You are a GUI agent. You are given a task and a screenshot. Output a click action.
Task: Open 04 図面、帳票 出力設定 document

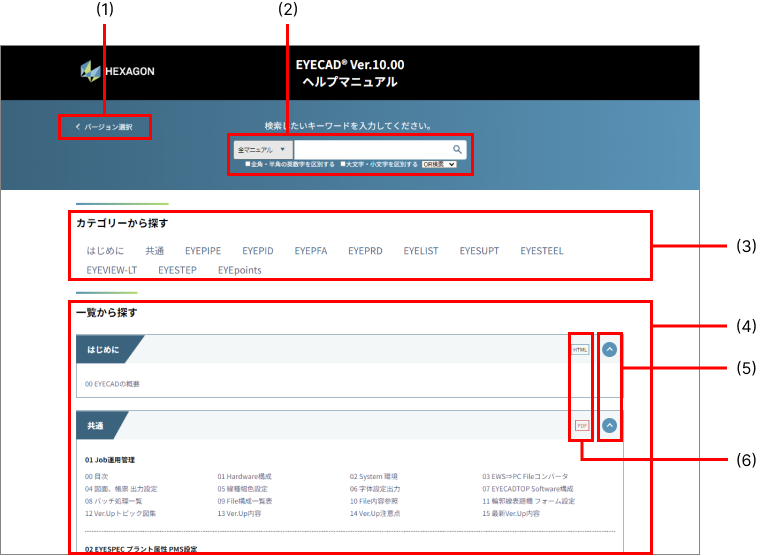click(x=121, y=489)
